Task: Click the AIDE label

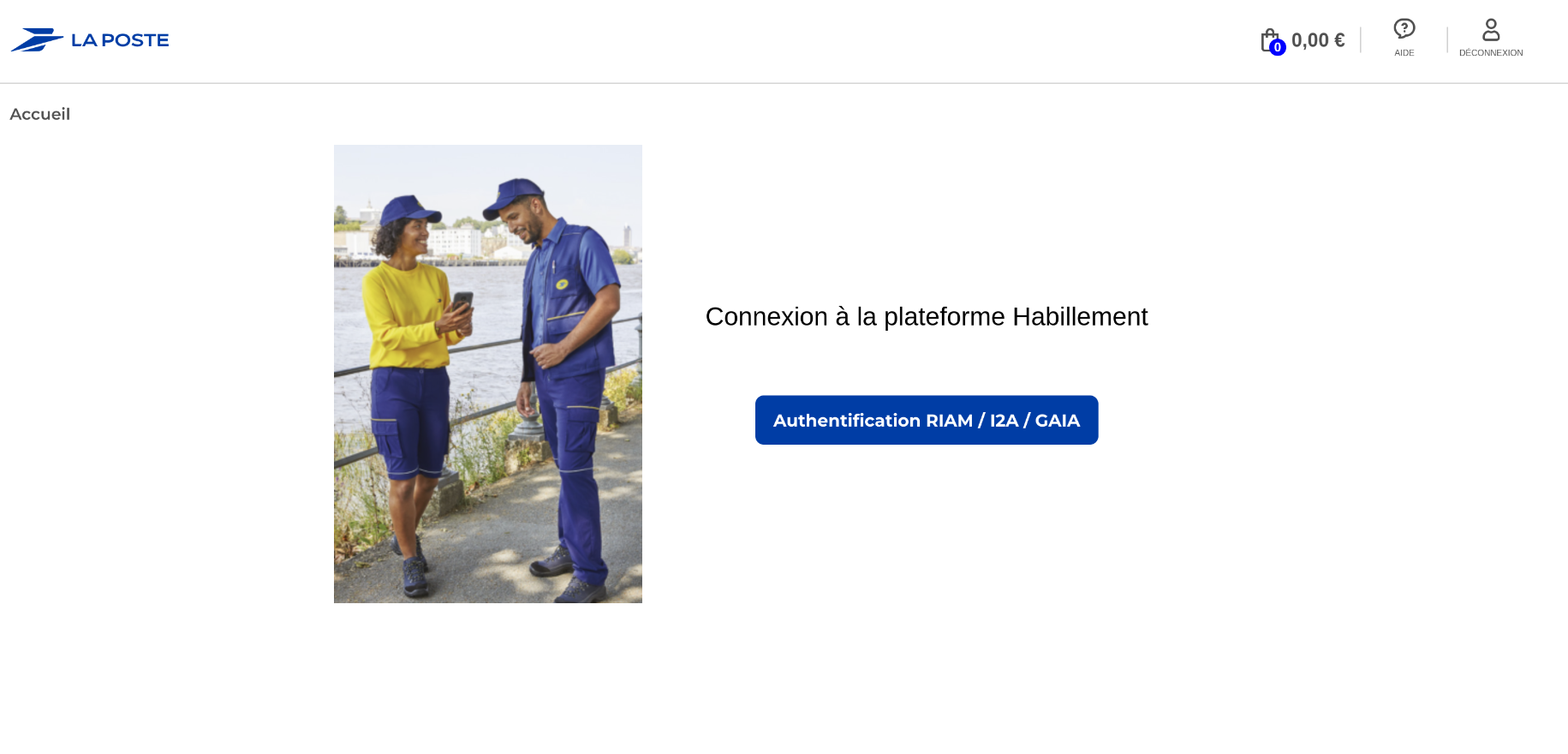Action: (1404, 53)
